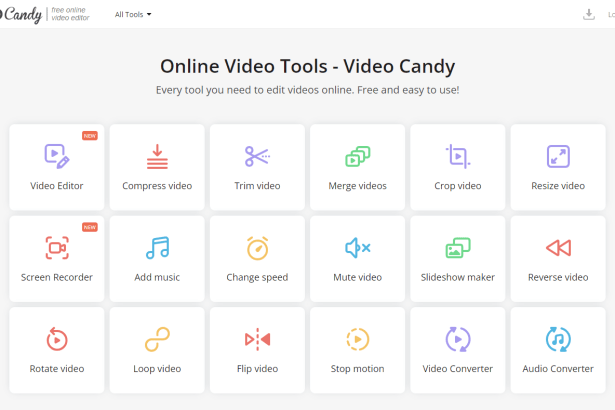Viewport: 615px width, 410px height.
Task: Select the Rotate video circular icon
Action: click(57, 339)
